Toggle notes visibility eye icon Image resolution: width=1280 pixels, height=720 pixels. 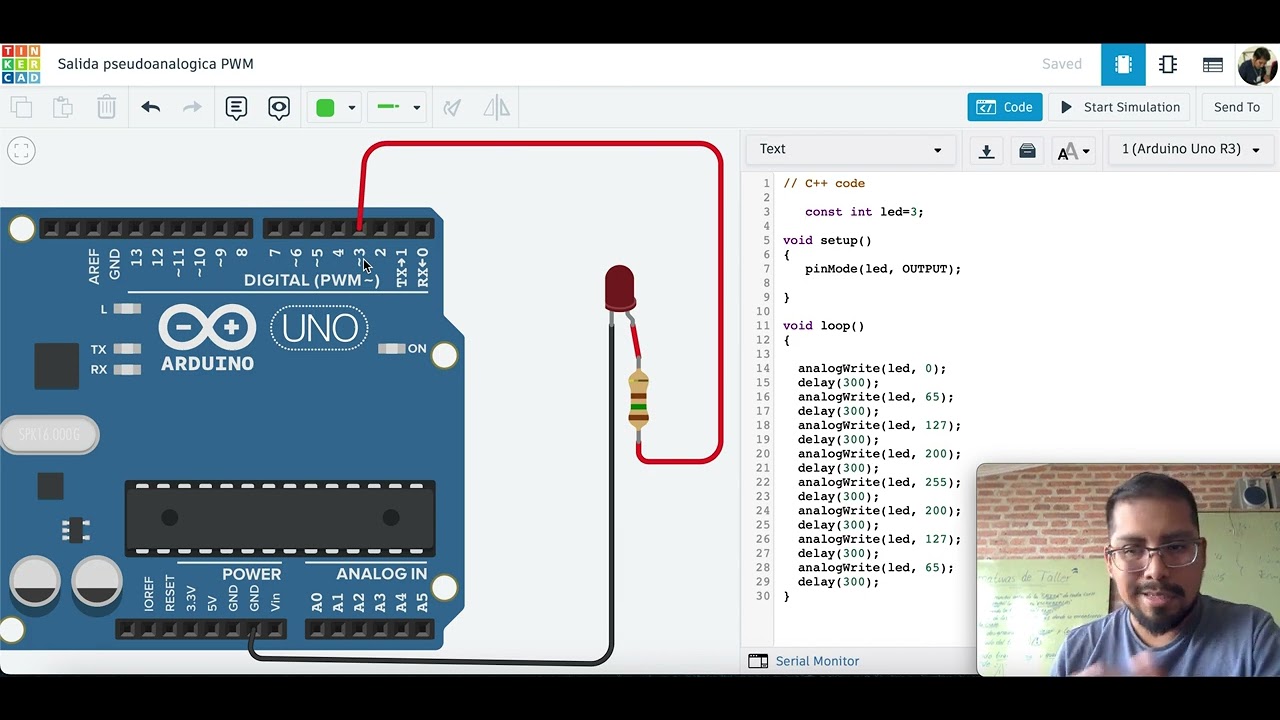pyautogui.click(x=279, y=107)
